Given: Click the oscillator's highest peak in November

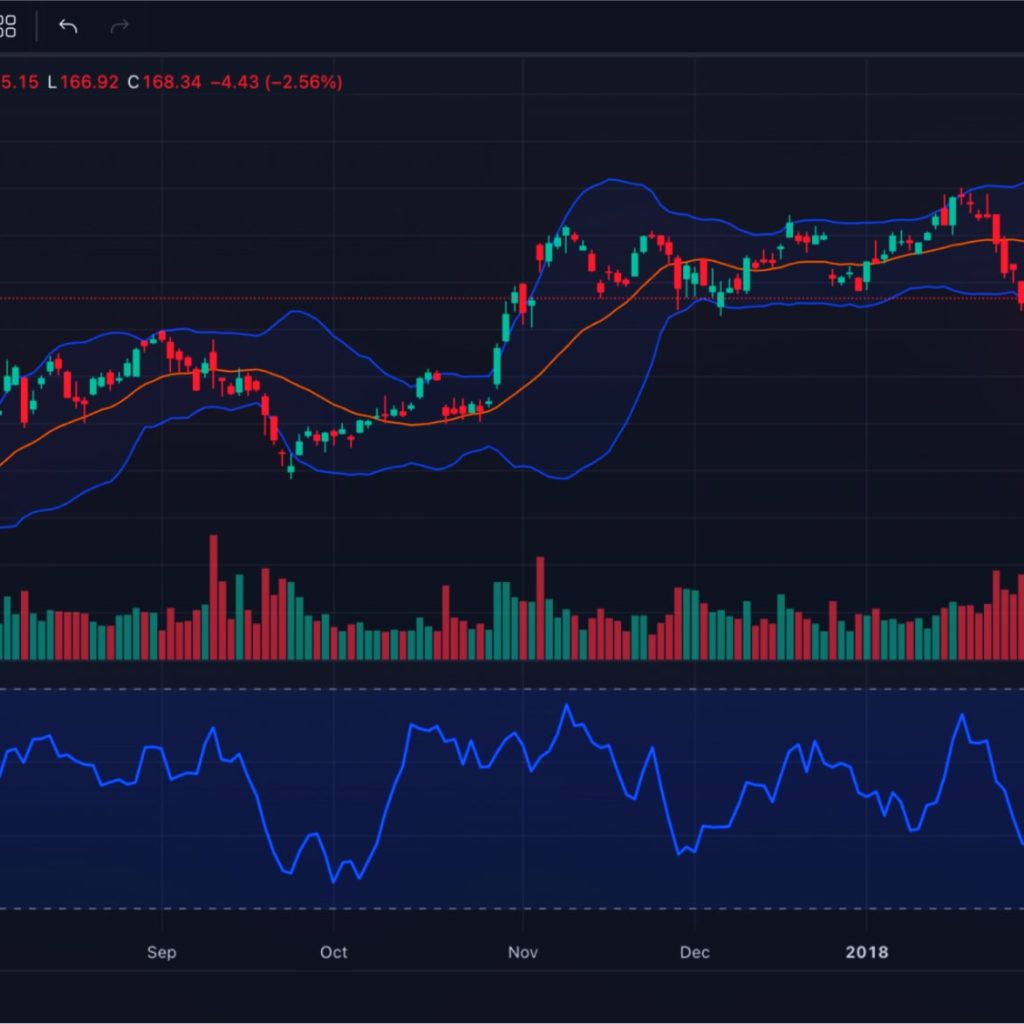Looking at the screenshot, I should [x=567, y=706].
